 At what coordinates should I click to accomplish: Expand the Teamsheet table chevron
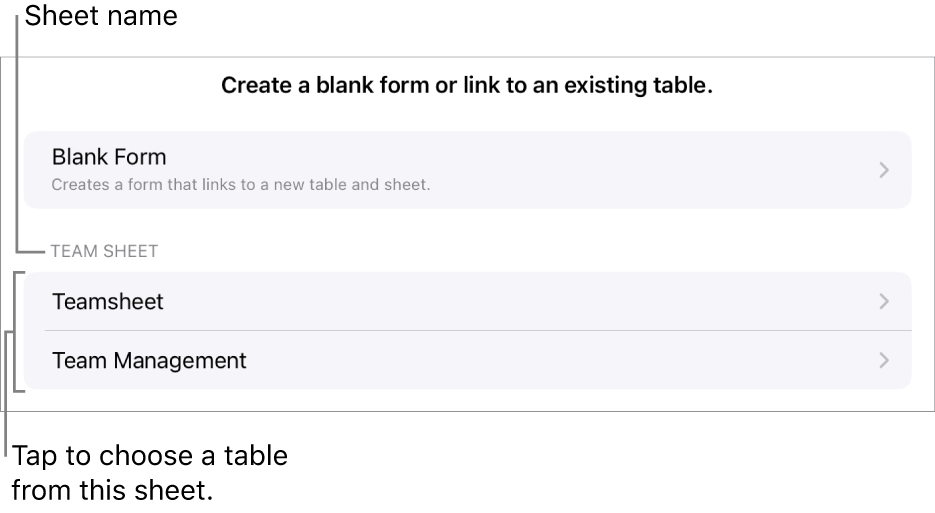[883, 301]
